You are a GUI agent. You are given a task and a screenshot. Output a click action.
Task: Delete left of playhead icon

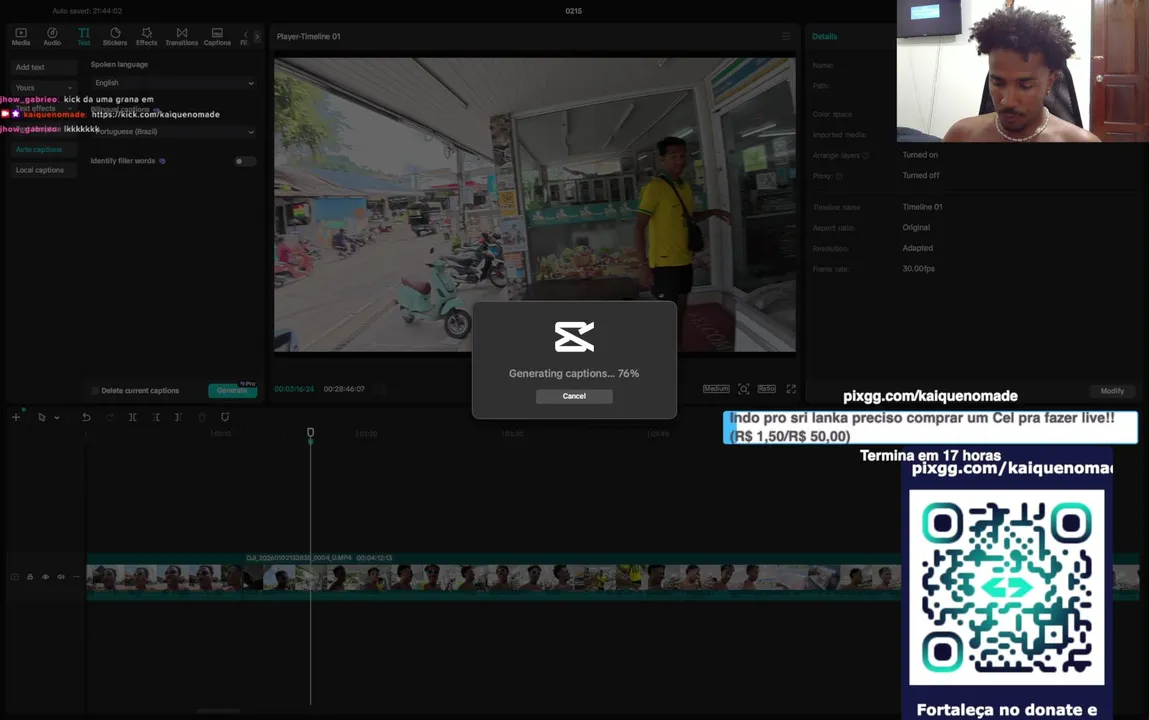click(x=156, y=417)
